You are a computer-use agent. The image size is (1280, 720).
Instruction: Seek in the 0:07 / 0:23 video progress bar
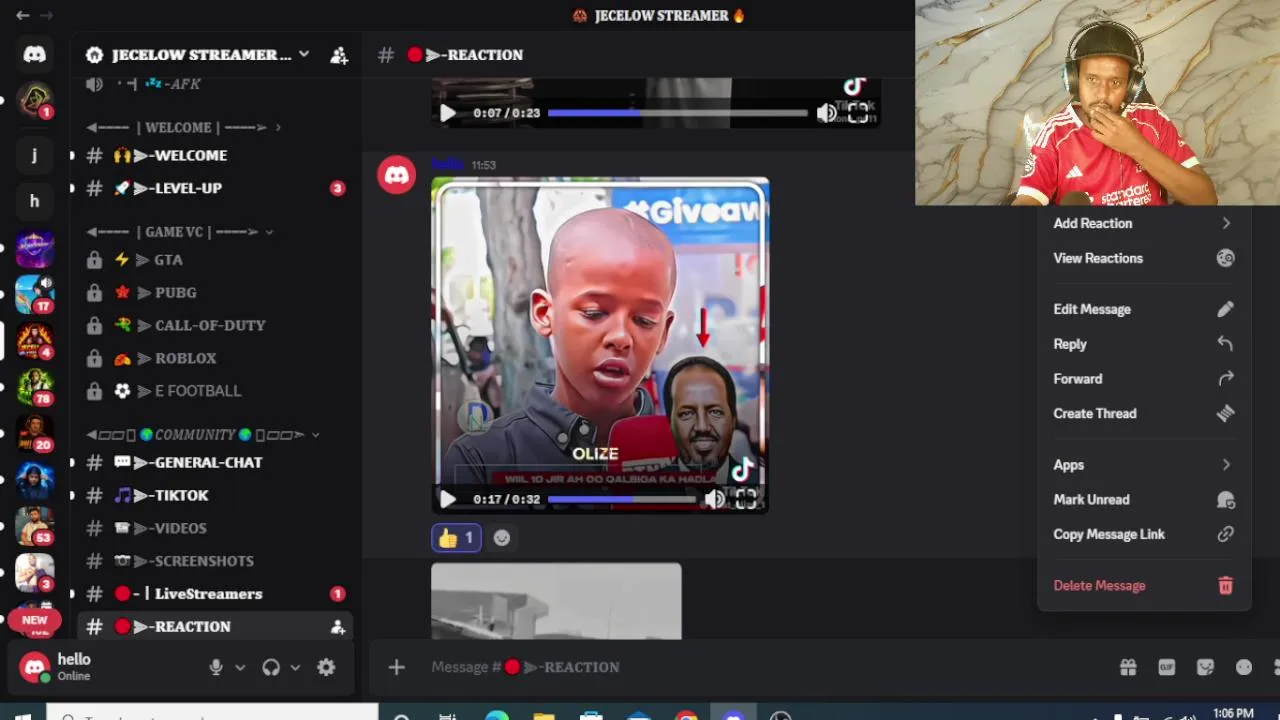click(677, 113)
